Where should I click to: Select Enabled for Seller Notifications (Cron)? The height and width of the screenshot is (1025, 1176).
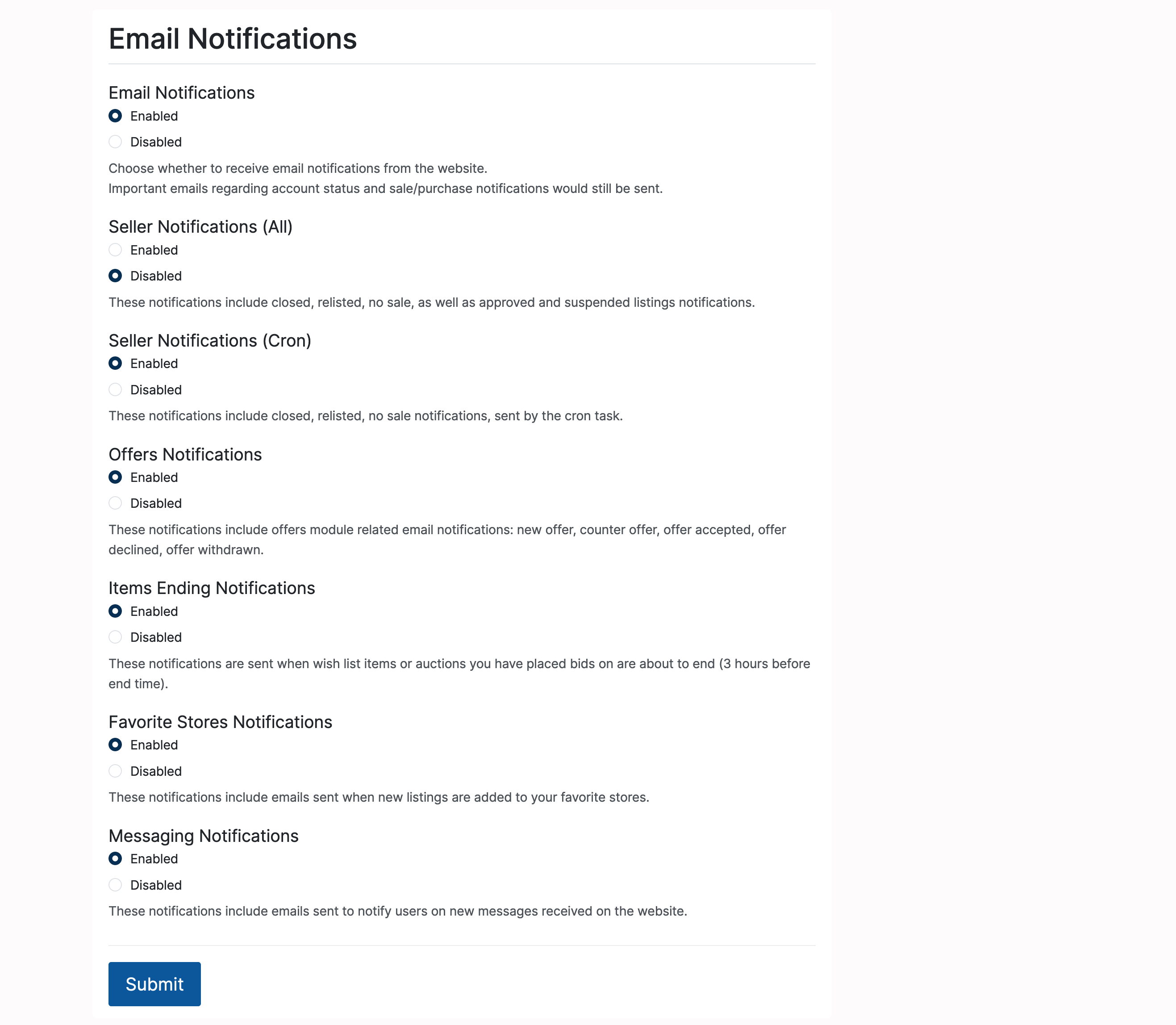point(116,364)
